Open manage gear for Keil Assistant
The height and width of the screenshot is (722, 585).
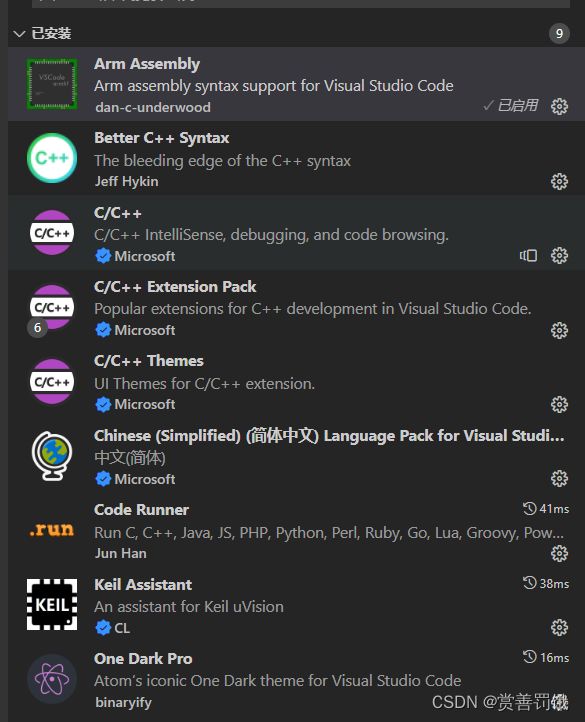pyautogui.click(x=559, y=627)
